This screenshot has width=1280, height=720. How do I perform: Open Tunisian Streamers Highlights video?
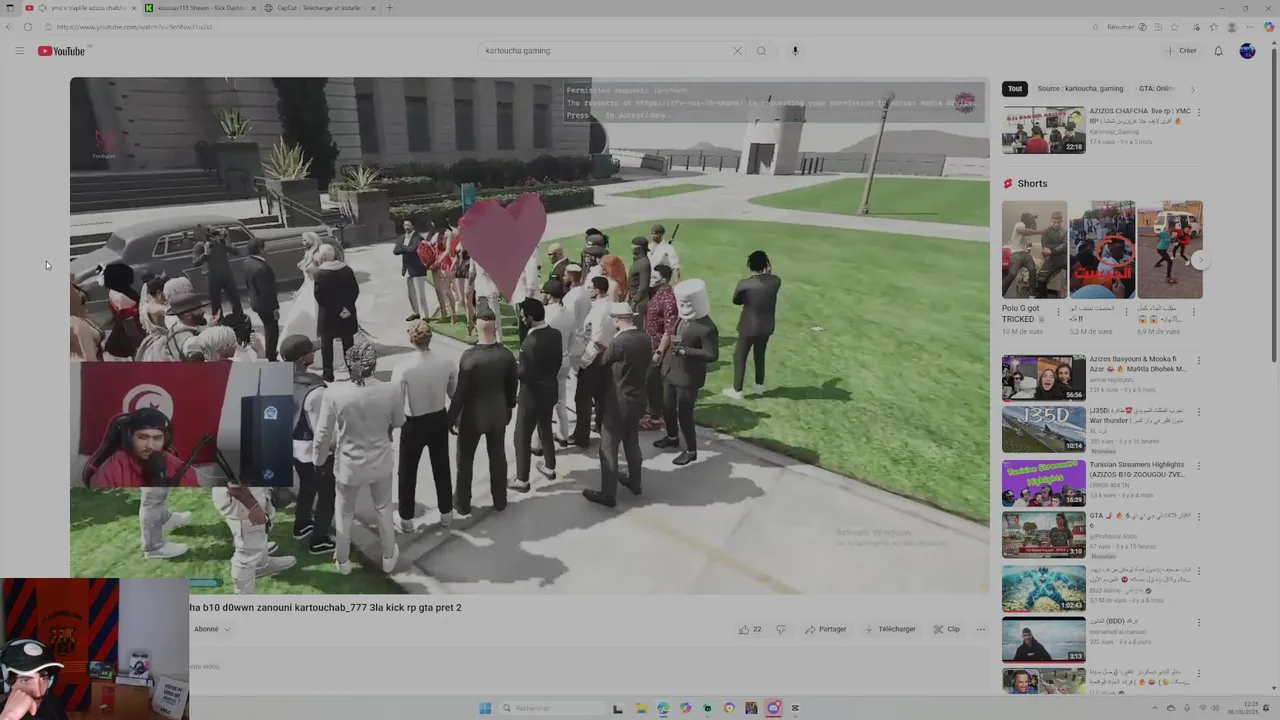pos(1044,483)
